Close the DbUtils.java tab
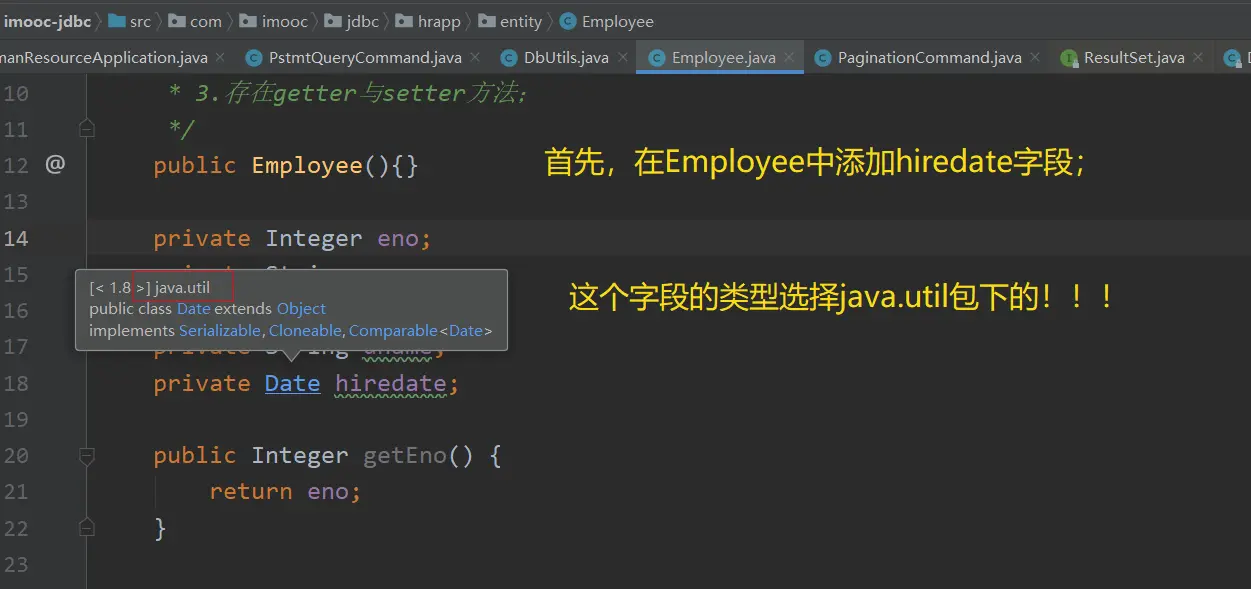This screenshot has width=1251, height=589. tap(622, 58)
